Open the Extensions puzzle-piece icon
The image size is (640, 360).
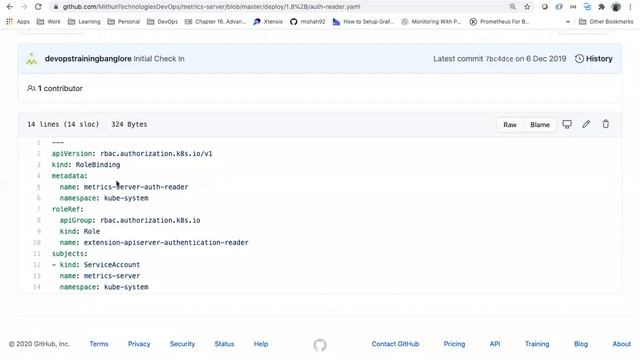click(x=602, y=7)
